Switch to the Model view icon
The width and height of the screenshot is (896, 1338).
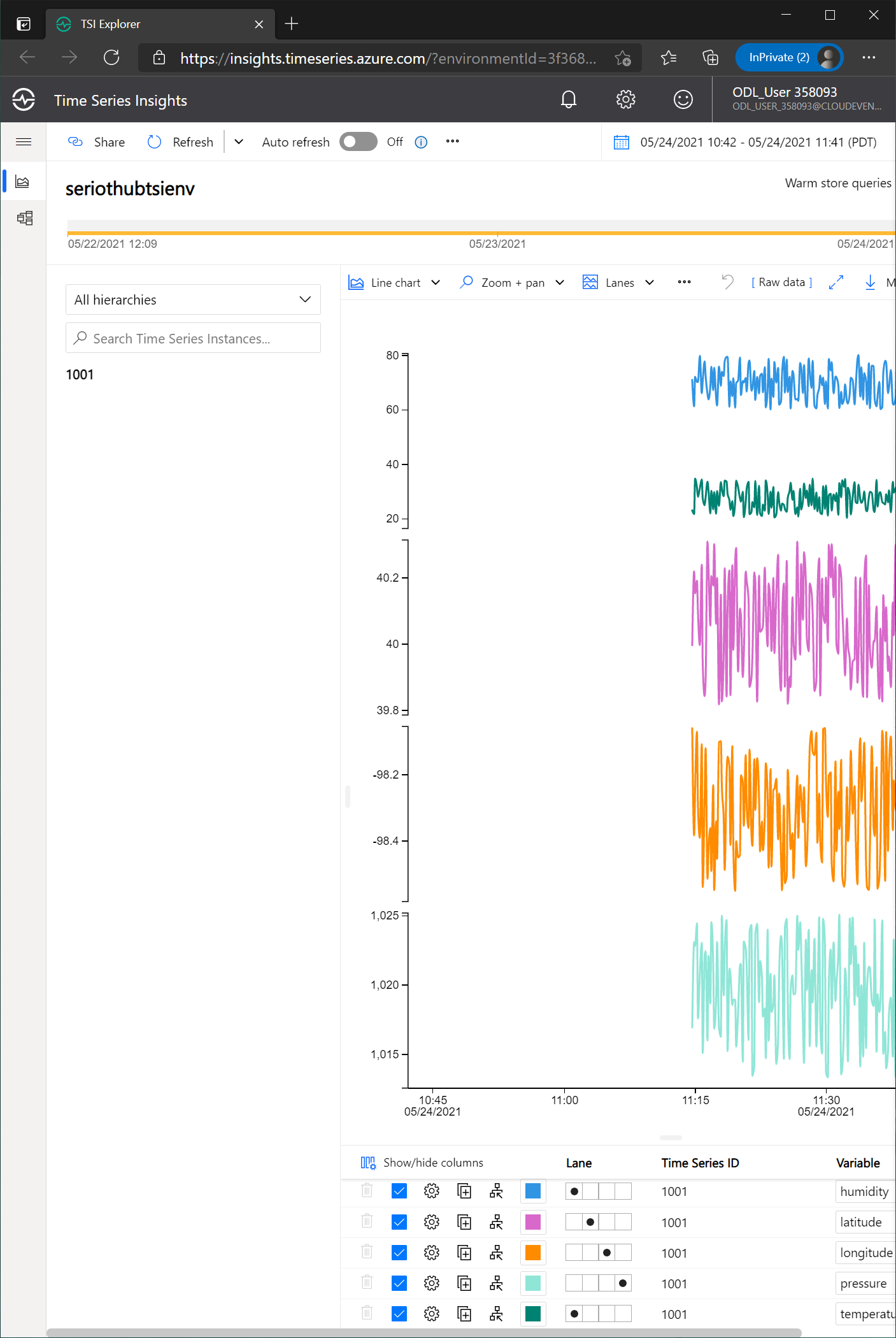pos(25,219)
